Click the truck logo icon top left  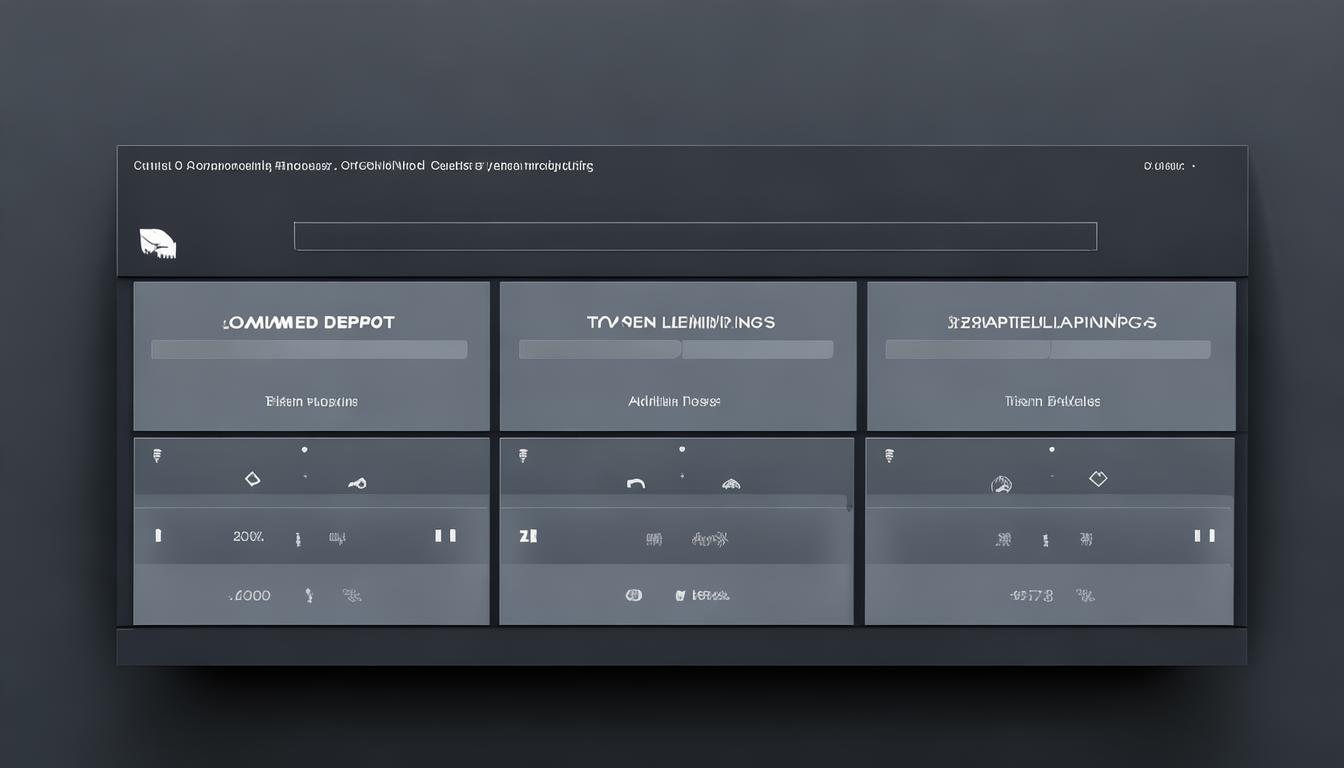point(158,242)
